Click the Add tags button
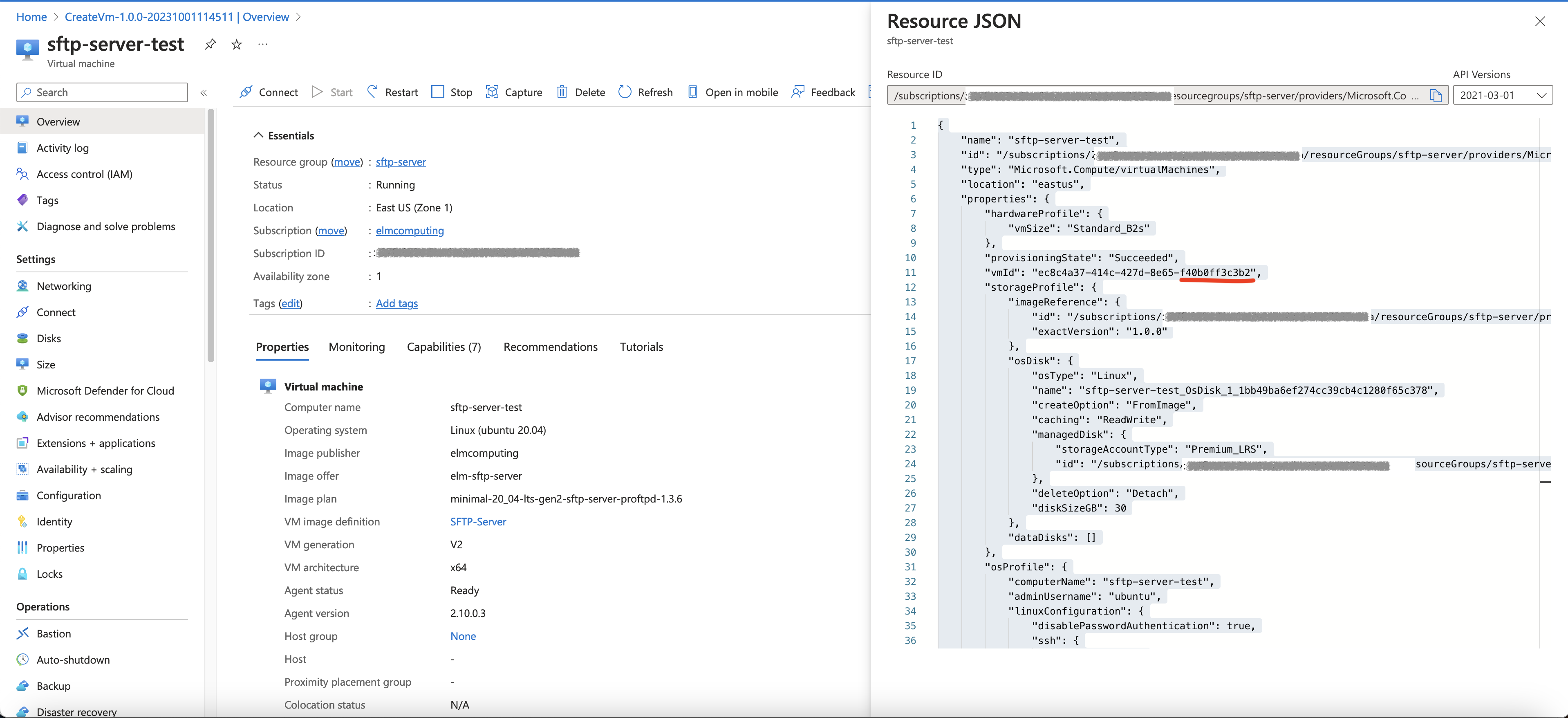 (396, 303)
